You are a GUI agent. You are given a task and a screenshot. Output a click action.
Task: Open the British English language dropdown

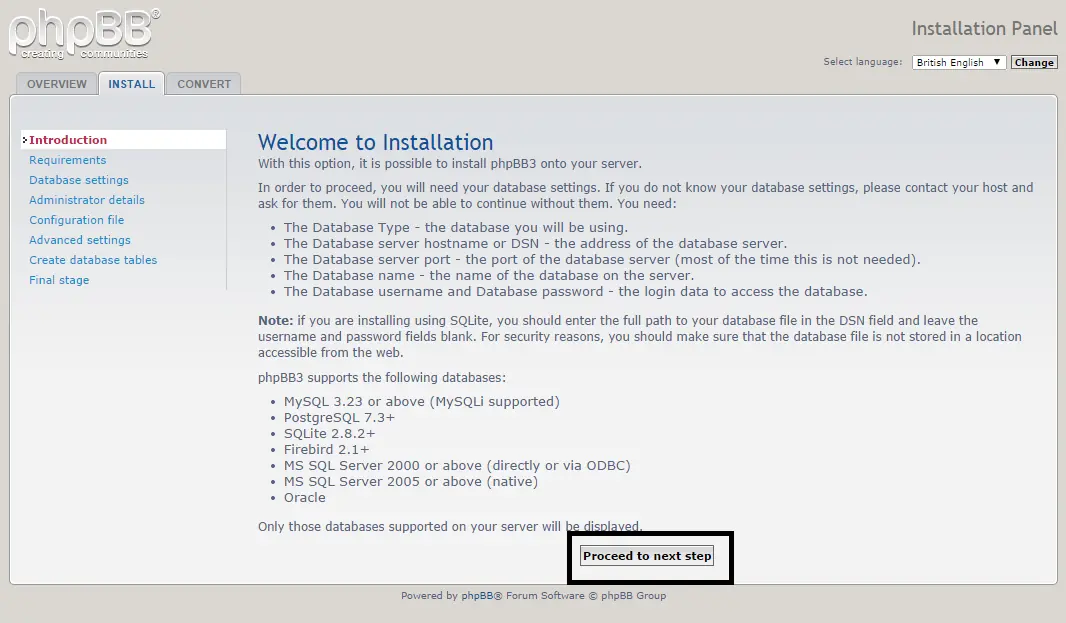click(x=959, y=62)
